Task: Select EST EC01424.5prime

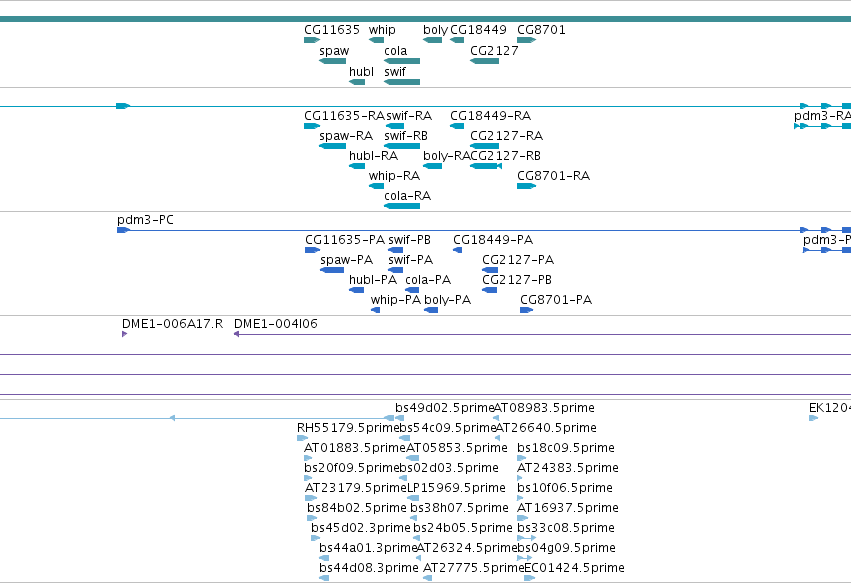Action: tap(530, 578)
